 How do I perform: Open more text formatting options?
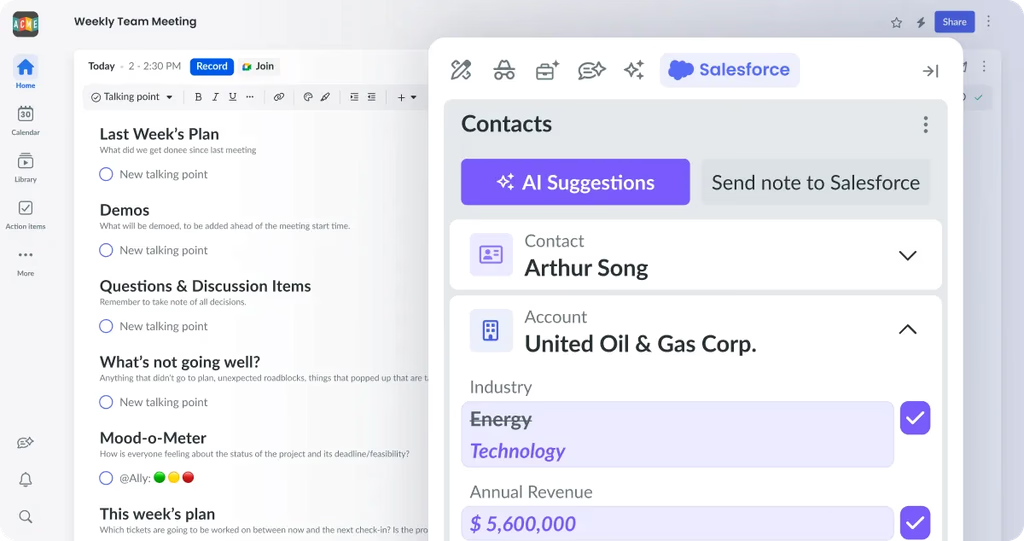(249, 97)
